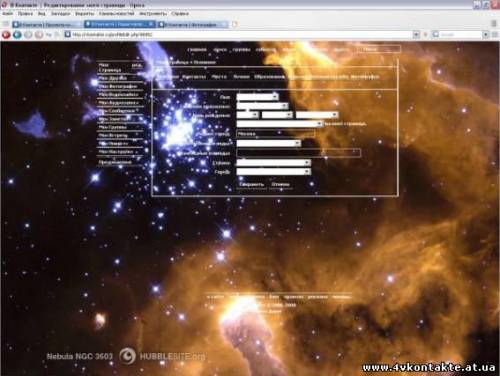This screenshot has width=500, height=376.
Task: Open the Файл menu
Action: tap(7, 14)
